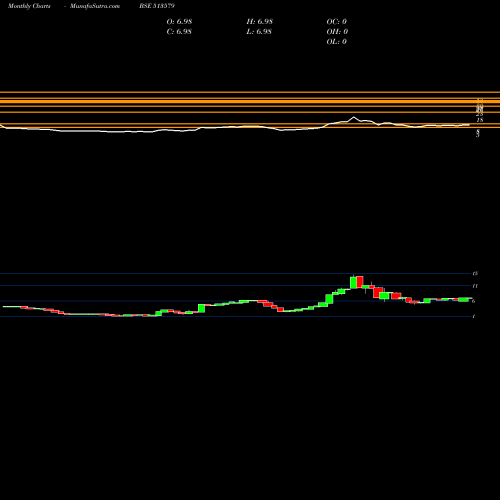The image size is (500, 500).
Task: Select the high value "H: 6.98"
Action: click(x=260, y=21)
